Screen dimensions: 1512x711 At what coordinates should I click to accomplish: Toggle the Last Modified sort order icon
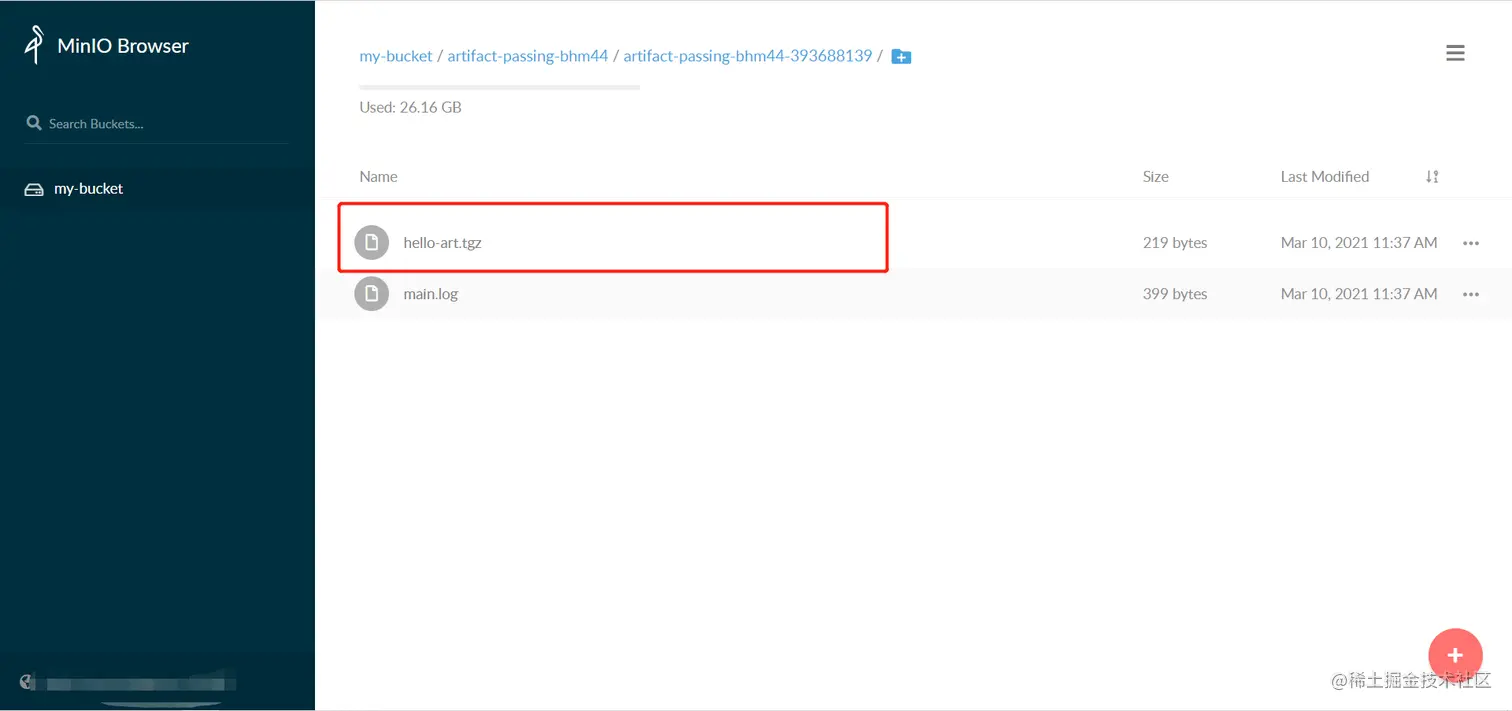1432,177
